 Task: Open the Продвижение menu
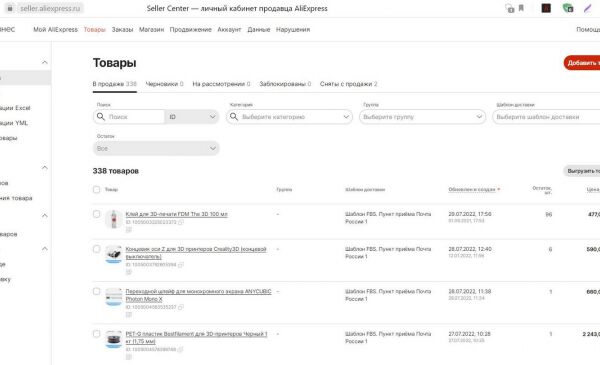click(191, 29)
